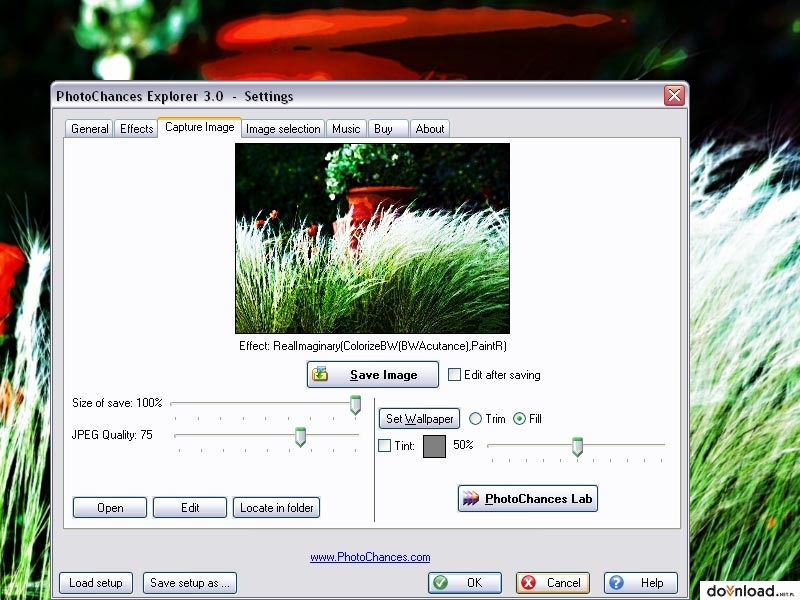Image resolution: width=800 pixels, height=600 pixels.
Task: Toggle the Tint checkbox
Action: pos(385,445)
